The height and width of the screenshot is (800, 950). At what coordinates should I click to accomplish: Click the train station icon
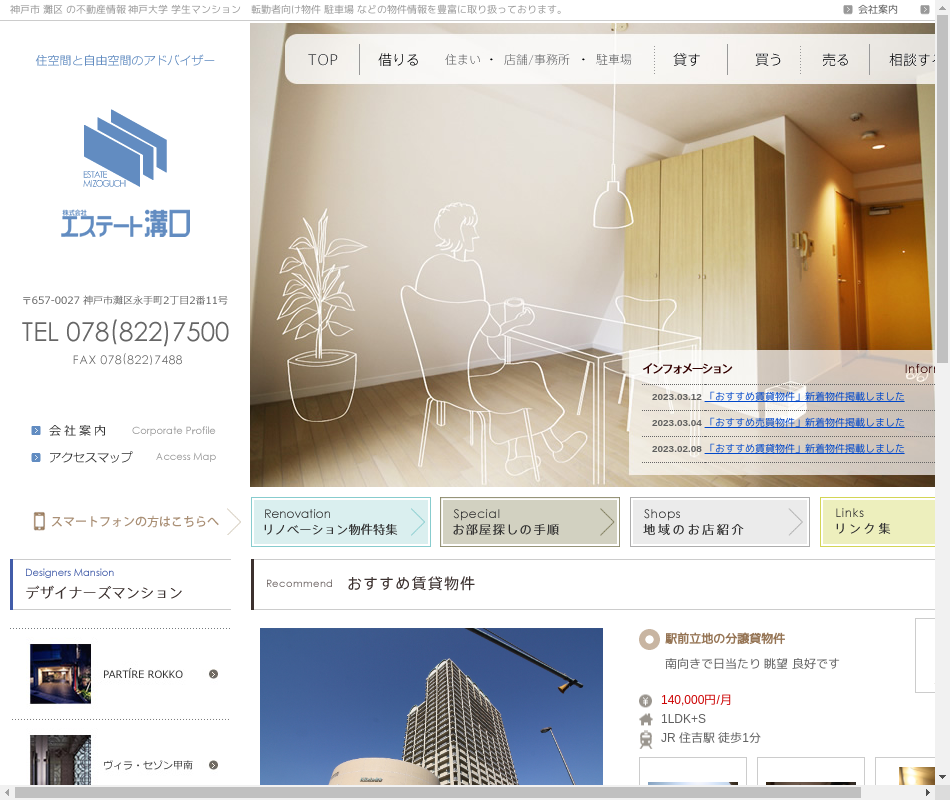(646, 739)
